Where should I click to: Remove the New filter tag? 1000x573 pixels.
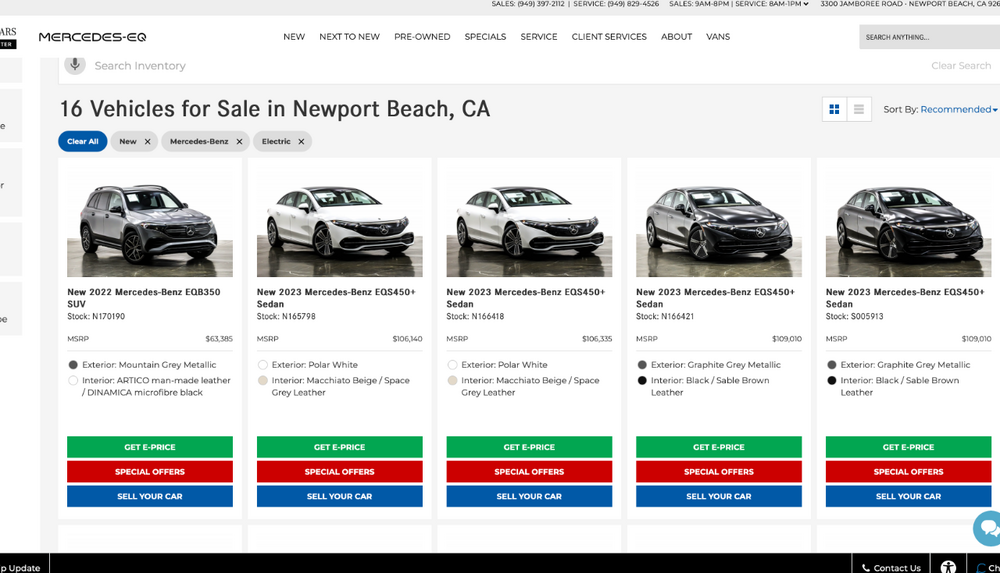(147, 142)
